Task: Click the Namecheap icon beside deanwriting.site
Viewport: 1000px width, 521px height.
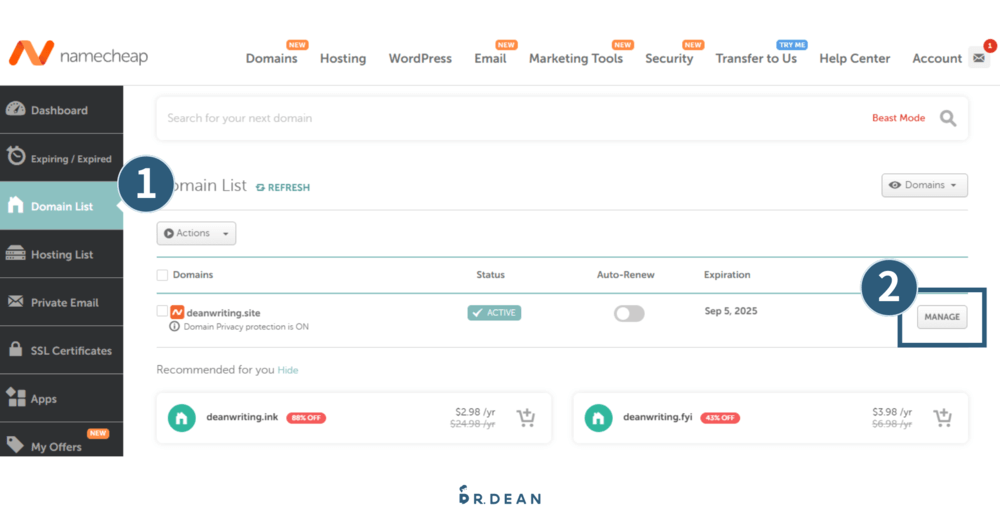Action: [x=177, y=312]
